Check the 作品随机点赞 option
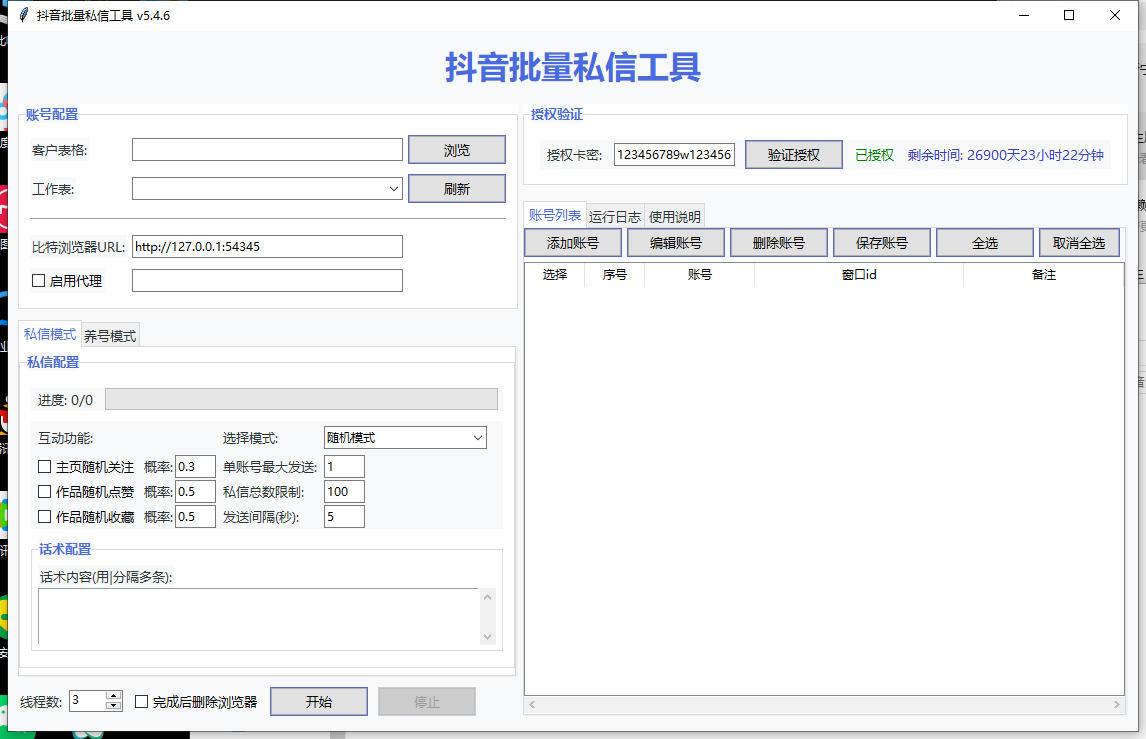The width and height of the screenshot is (1146, 739). (x=44, y=491)
